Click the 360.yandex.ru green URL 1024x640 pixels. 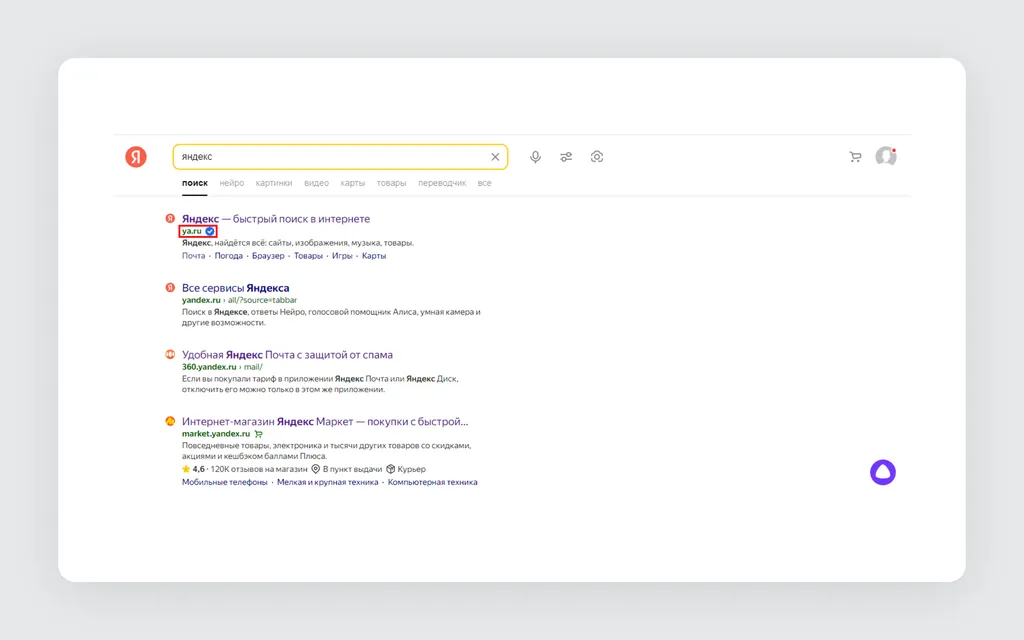coord(209,367)
